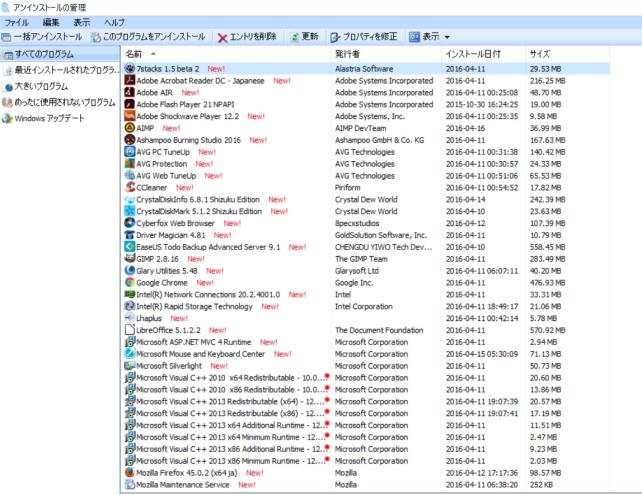Click the 7stacks 1.5 beta 2 icon
The width and height of the screenshot is (642, 495).
(129, 69)
